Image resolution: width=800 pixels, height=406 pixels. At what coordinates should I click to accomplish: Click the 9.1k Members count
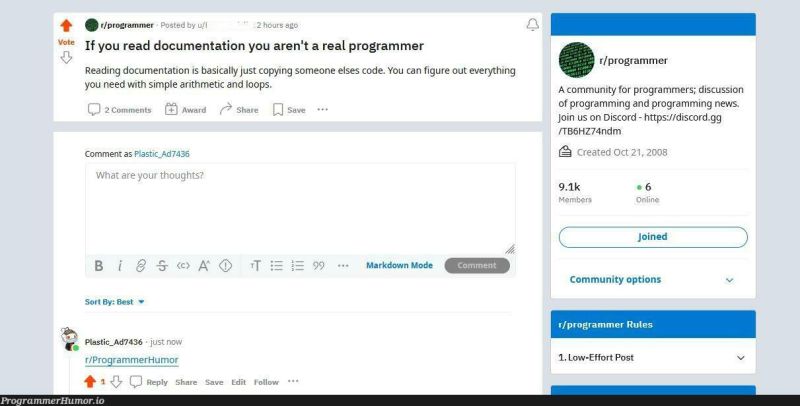click(575, 192)
